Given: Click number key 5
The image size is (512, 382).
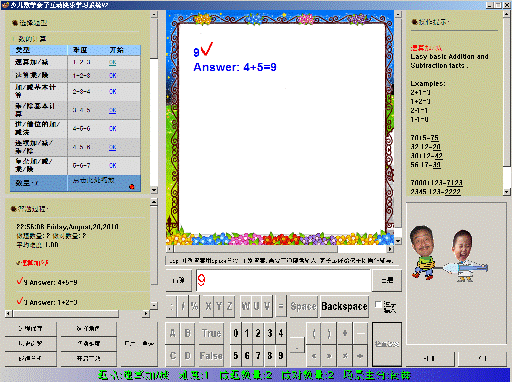Looking at the screenshot, I should [x=236, y=355].
